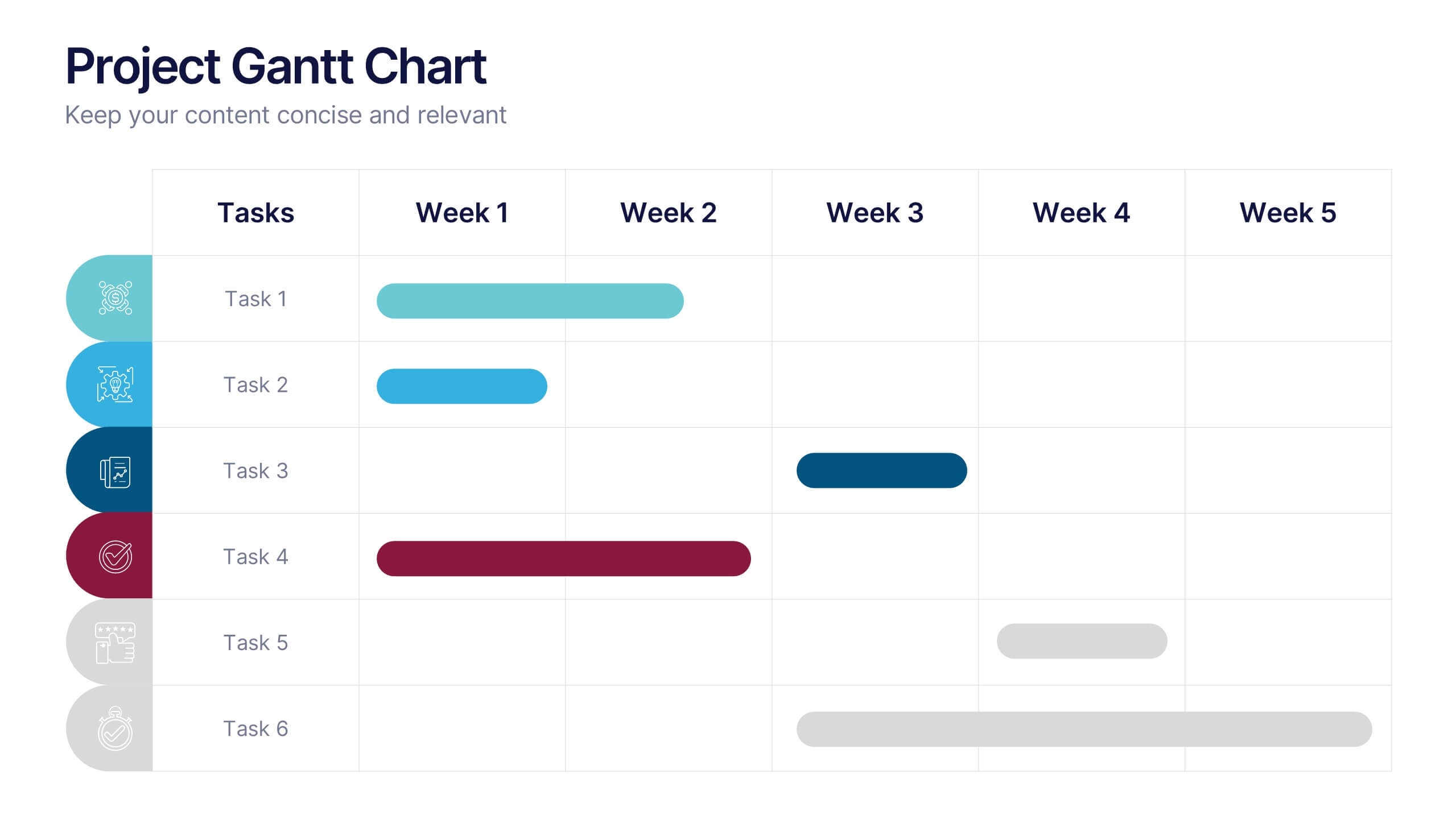Screen dimensions: 1456x819
Task: Click the maroon Task 4 timeline bar
Action: 563,559
